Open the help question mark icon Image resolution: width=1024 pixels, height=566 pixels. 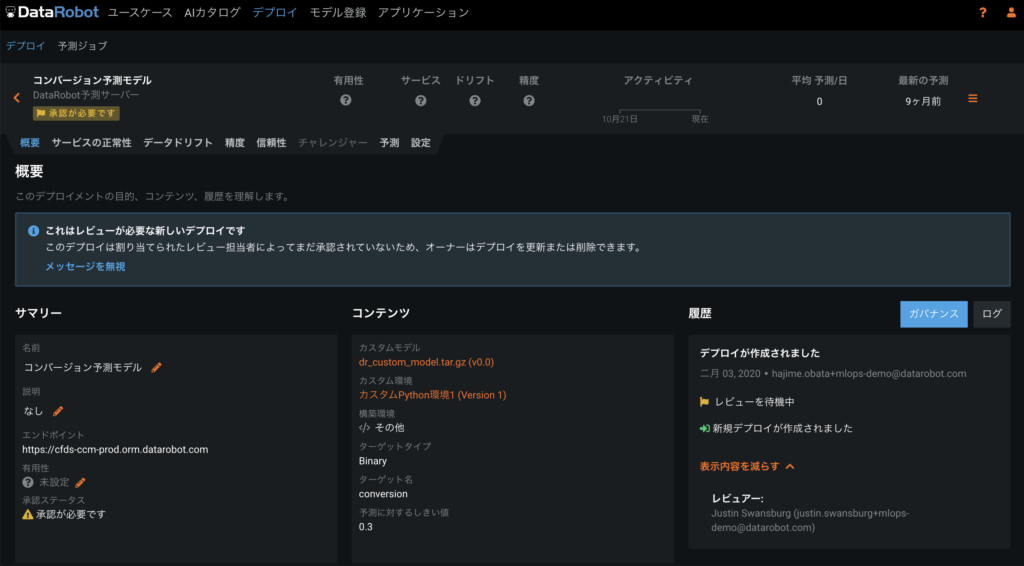pyautogui.click(x=982, y=12)
